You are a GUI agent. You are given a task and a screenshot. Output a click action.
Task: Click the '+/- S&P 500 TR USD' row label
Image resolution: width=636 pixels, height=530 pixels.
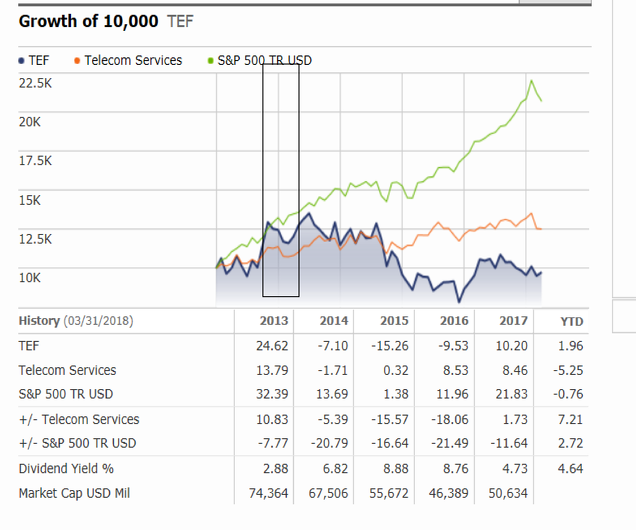[x=77, y=443]
